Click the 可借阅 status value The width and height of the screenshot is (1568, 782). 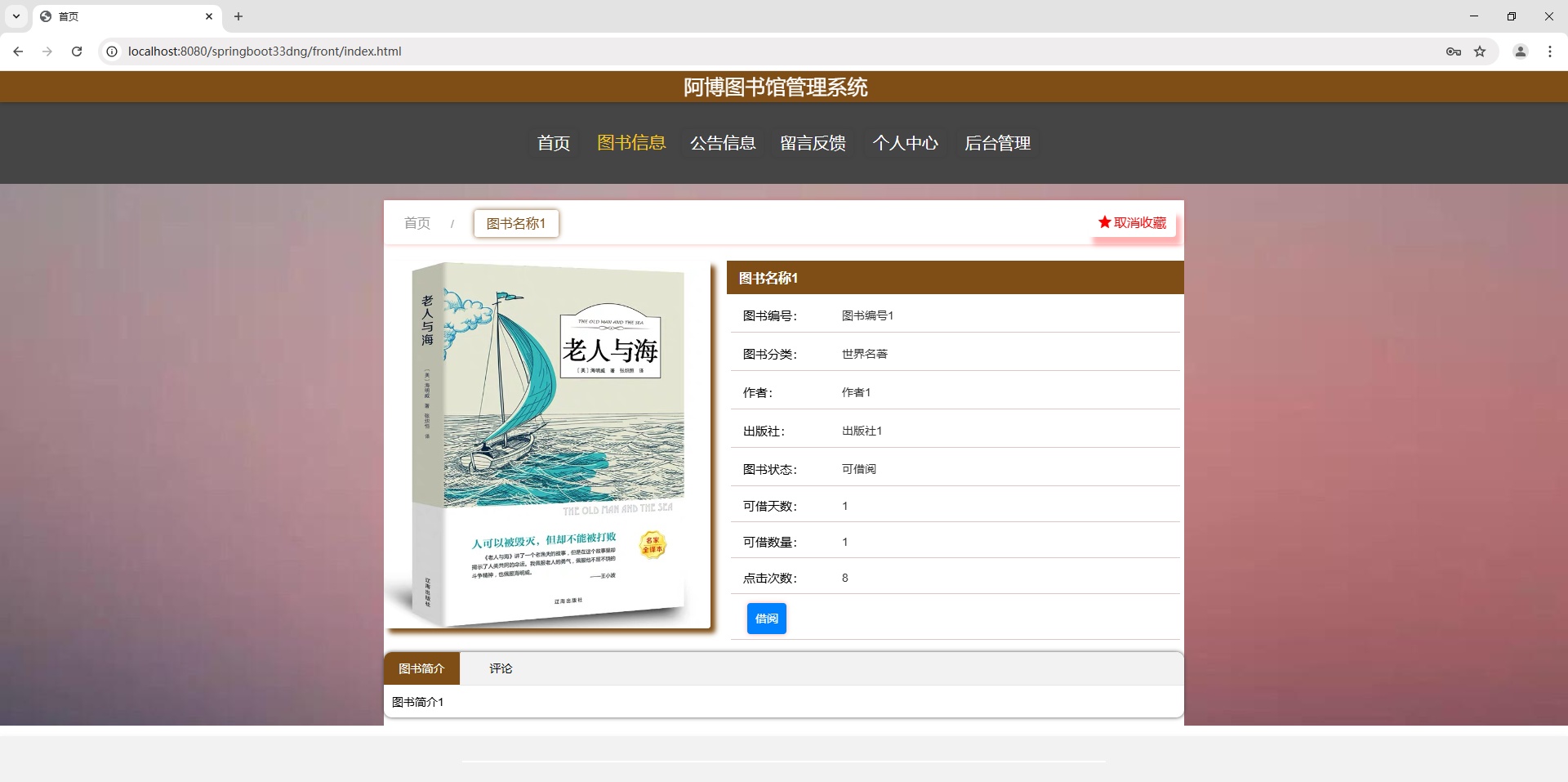[x=859, y=469]
